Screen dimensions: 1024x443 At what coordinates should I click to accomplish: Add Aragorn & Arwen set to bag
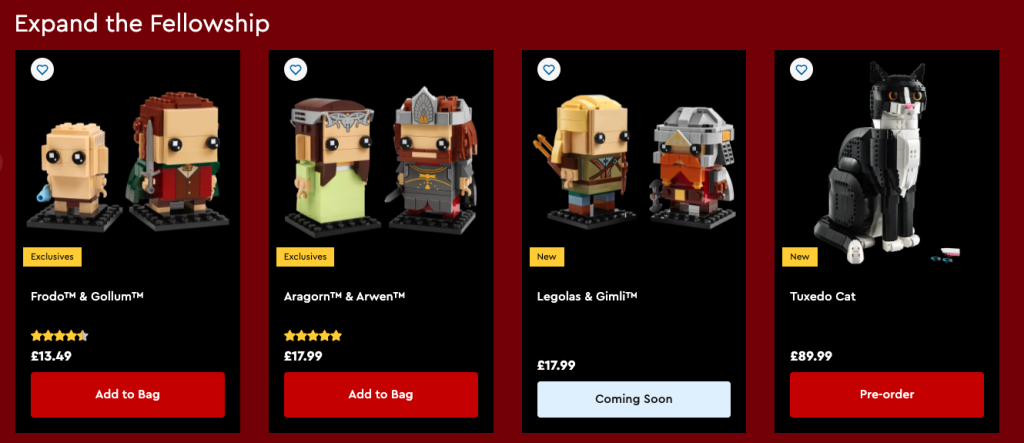[x=381, y=395]
